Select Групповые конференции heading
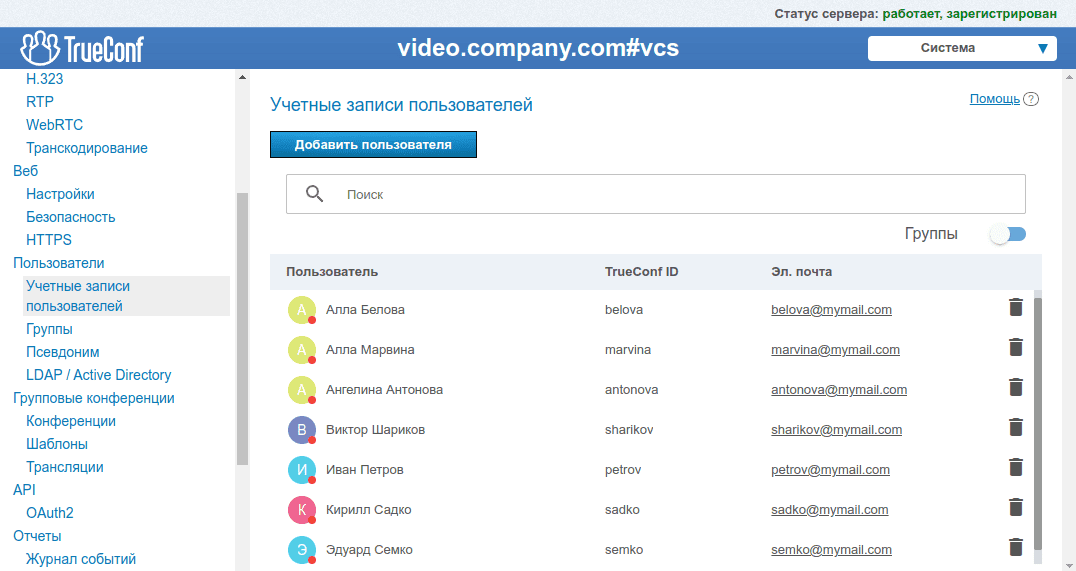This screenshot has height=571, width=1076. [93, 398]
